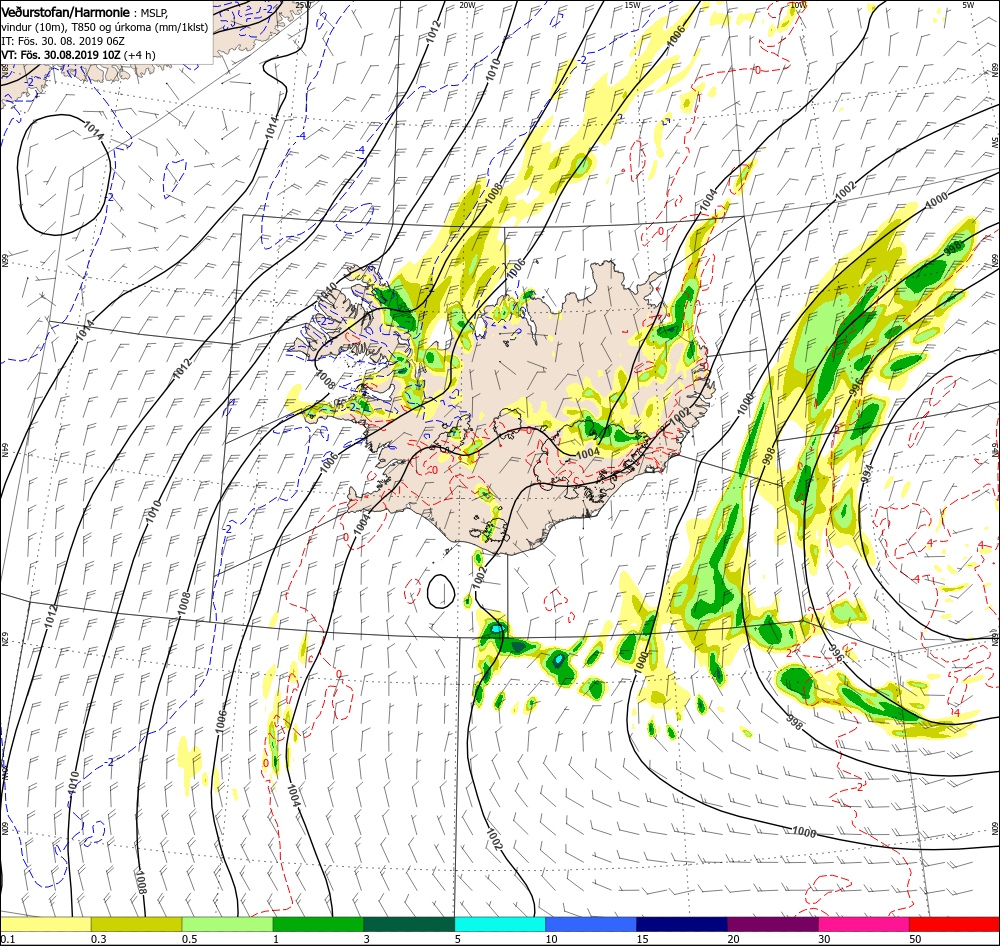This screenshot has height=946, width=1000.
Task: Click the '1014' label on the closed oval isobar
Action: [93, 131]
